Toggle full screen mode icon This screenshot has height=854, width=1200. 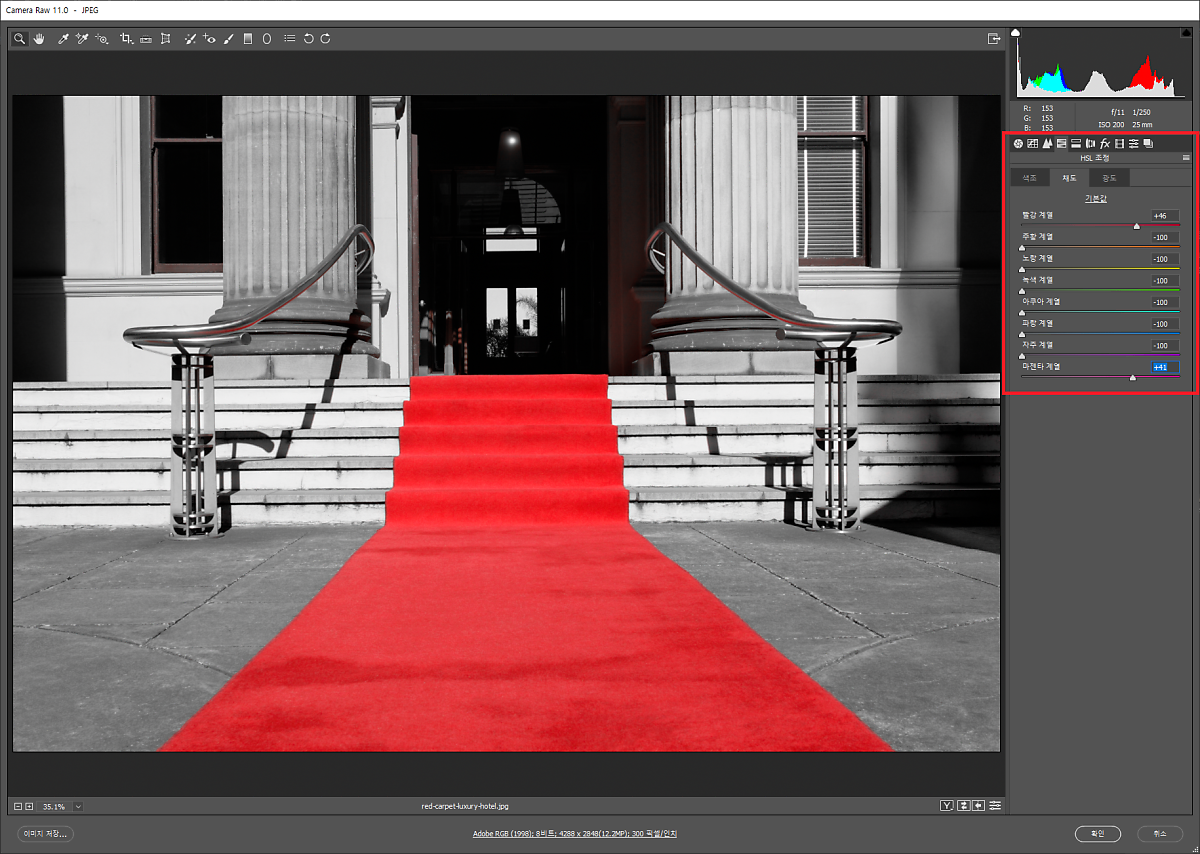pos(993,39)
